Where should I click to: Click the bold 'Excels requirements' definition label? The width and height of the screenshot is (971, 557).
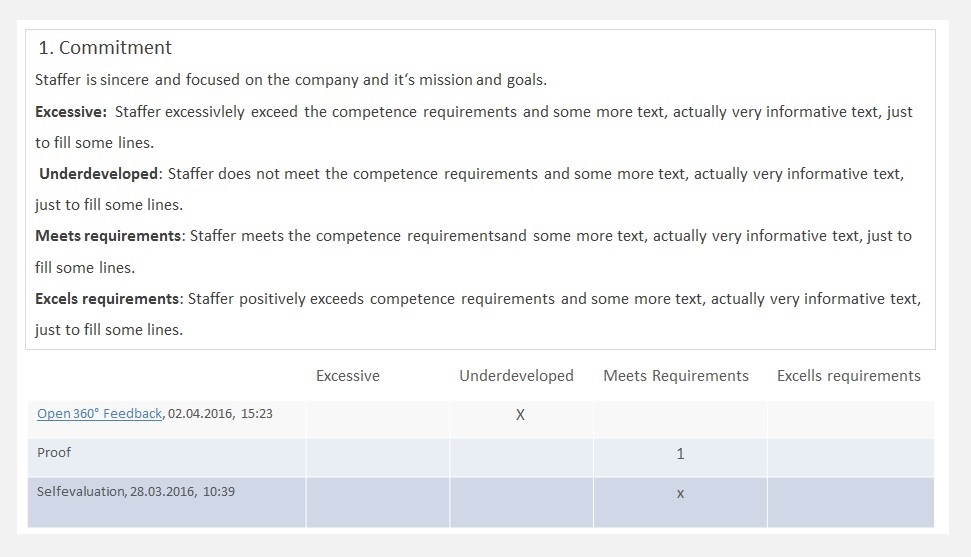pos(107,299)
